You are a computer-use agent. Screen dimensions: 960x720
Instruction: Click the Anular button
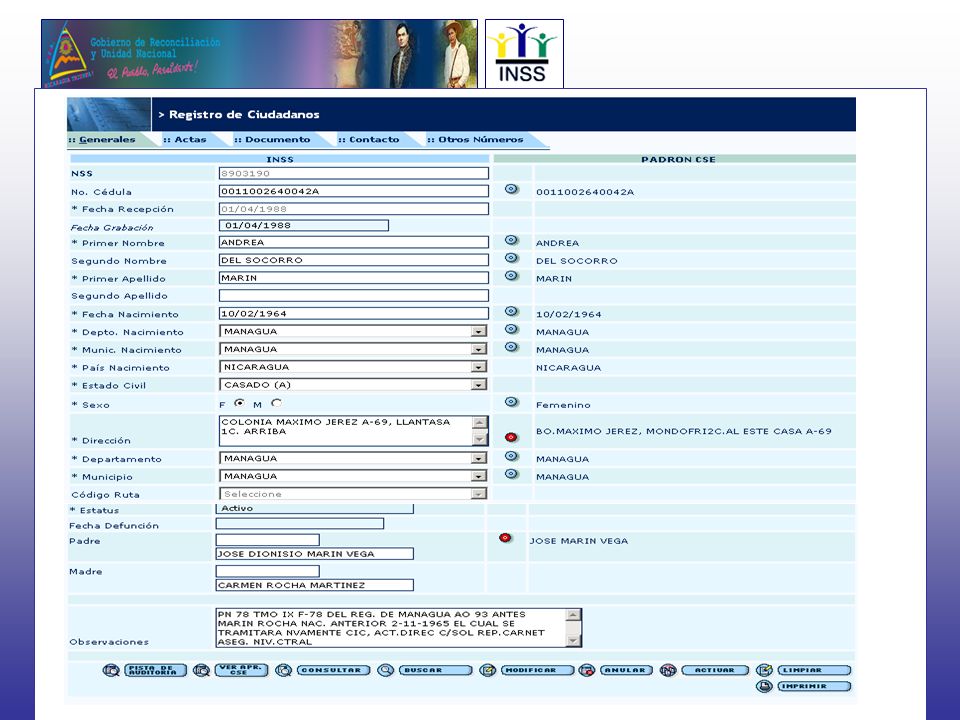(x=626, y=670)
